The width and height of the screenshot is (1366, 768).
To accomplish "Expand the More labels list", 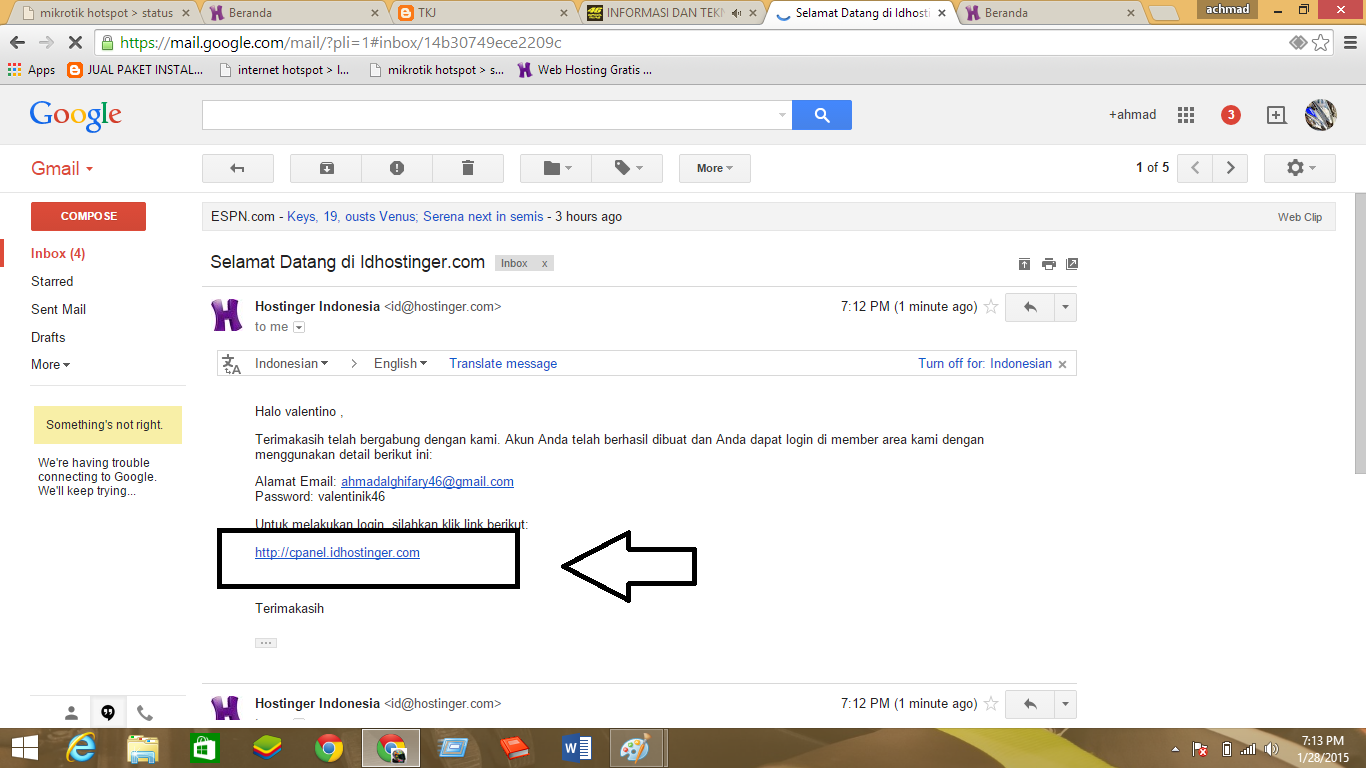I will click(50, 365).
